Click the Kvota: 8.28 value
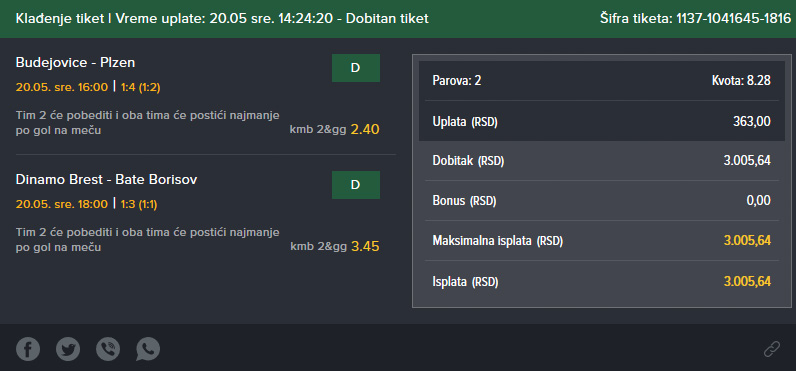 [741, 81]
